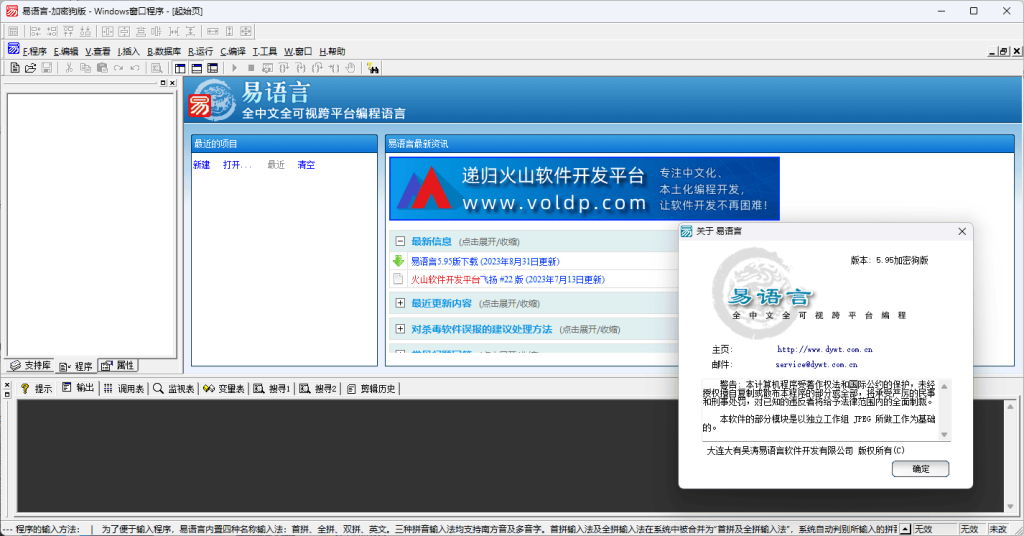This screenshot has width=1024, height=536.
Task: Click the Stop square icon
Action: 251,68
